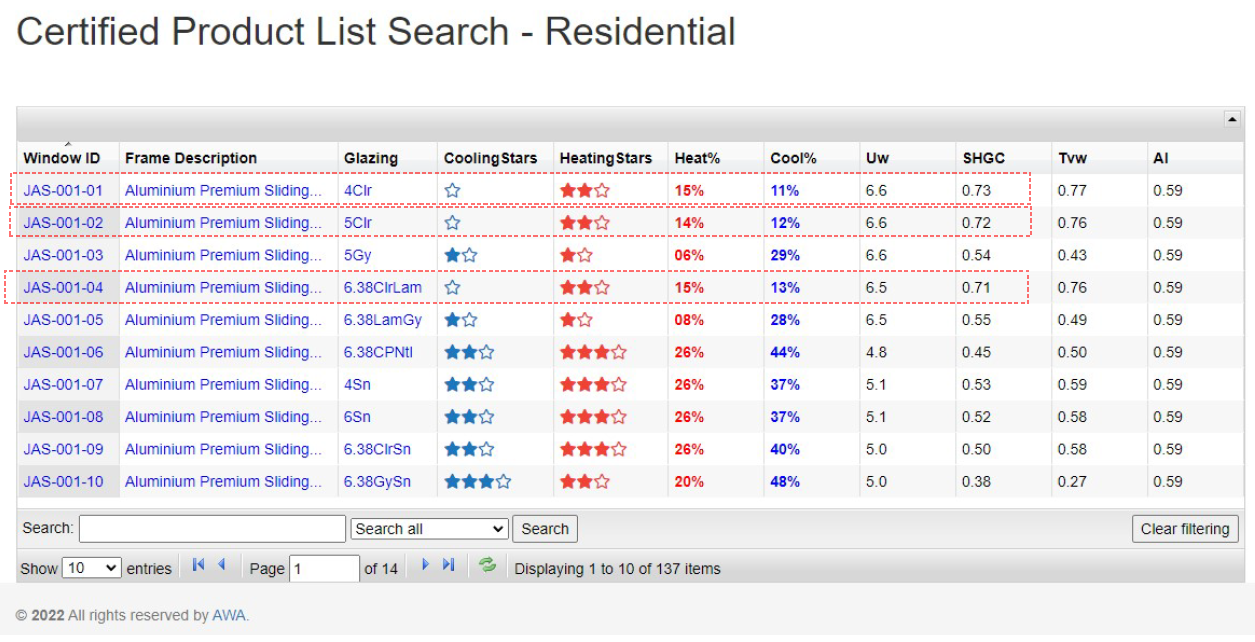Jump to last page of results
The width and height of the screenshot is (1255, 642).
coord(448,565)
